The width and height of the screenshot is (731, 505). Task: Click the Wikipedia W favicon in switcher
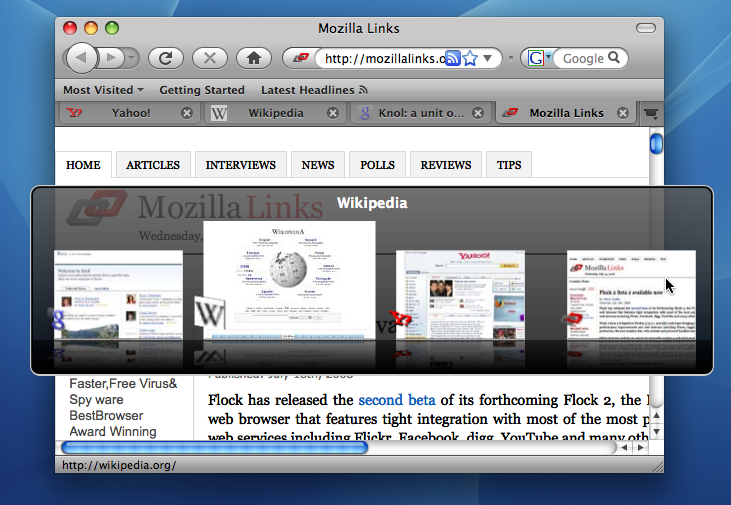click(209, 313)
